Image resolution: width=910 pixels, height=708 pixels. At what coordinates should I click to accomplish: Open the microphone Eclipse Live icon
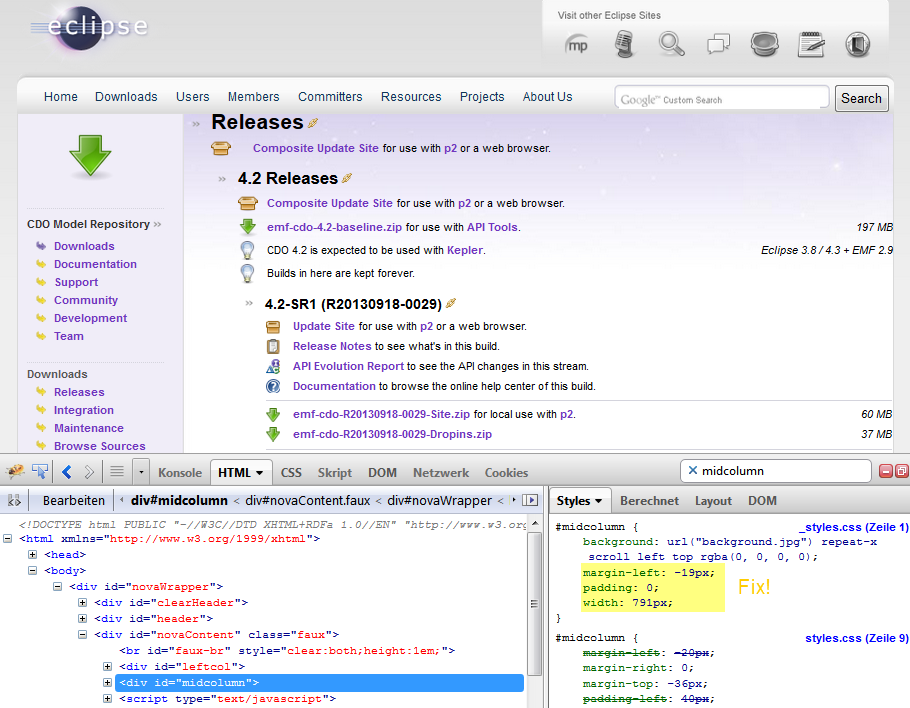[x=624, y=45]
